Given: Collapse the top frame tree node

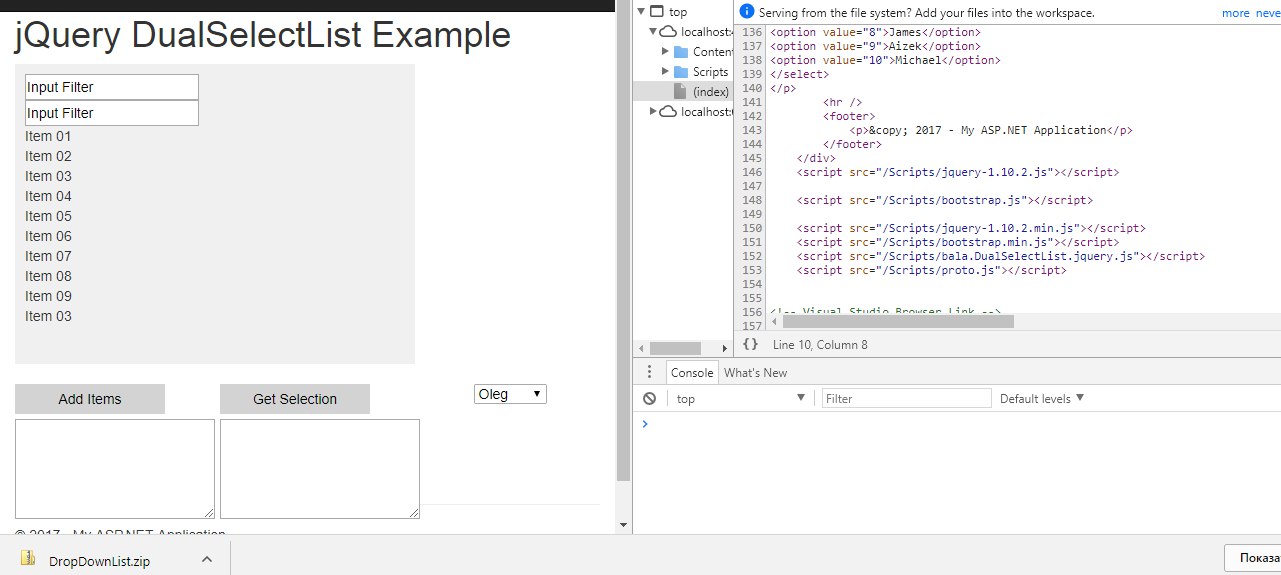Looking at the screenshot, I should coord(642,12).
